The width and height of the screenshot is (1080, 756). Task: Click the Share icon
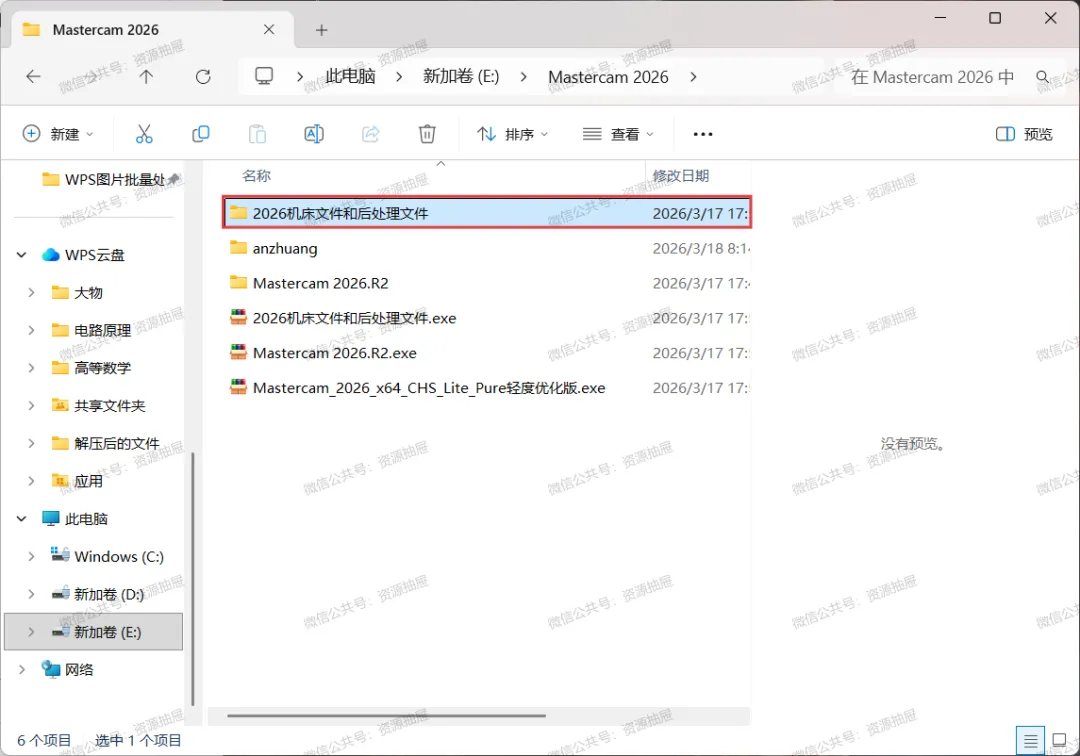371,134
